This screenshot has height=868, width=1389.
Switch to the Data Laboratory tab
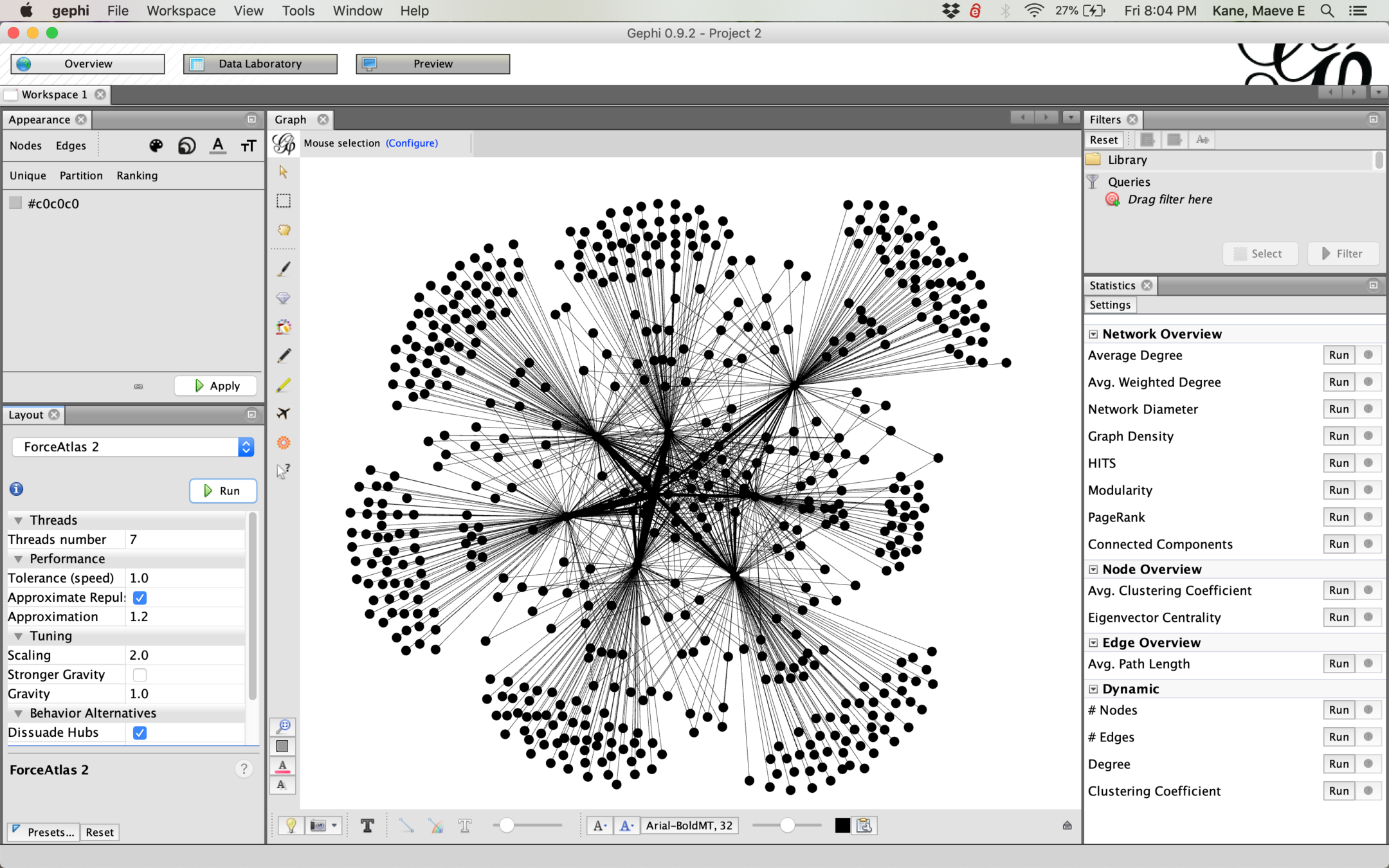pos(260,64)
